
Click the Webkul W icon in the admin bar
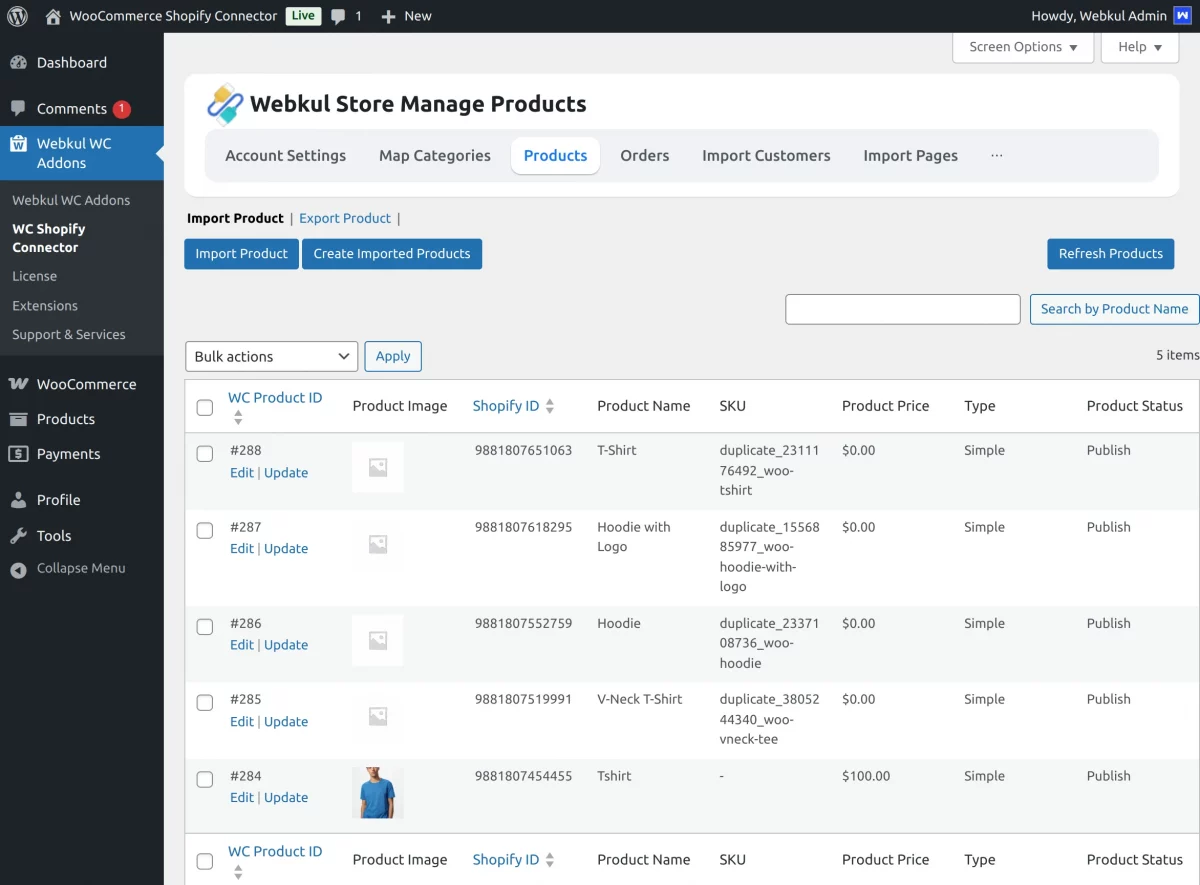click(x=1184, y=15)
